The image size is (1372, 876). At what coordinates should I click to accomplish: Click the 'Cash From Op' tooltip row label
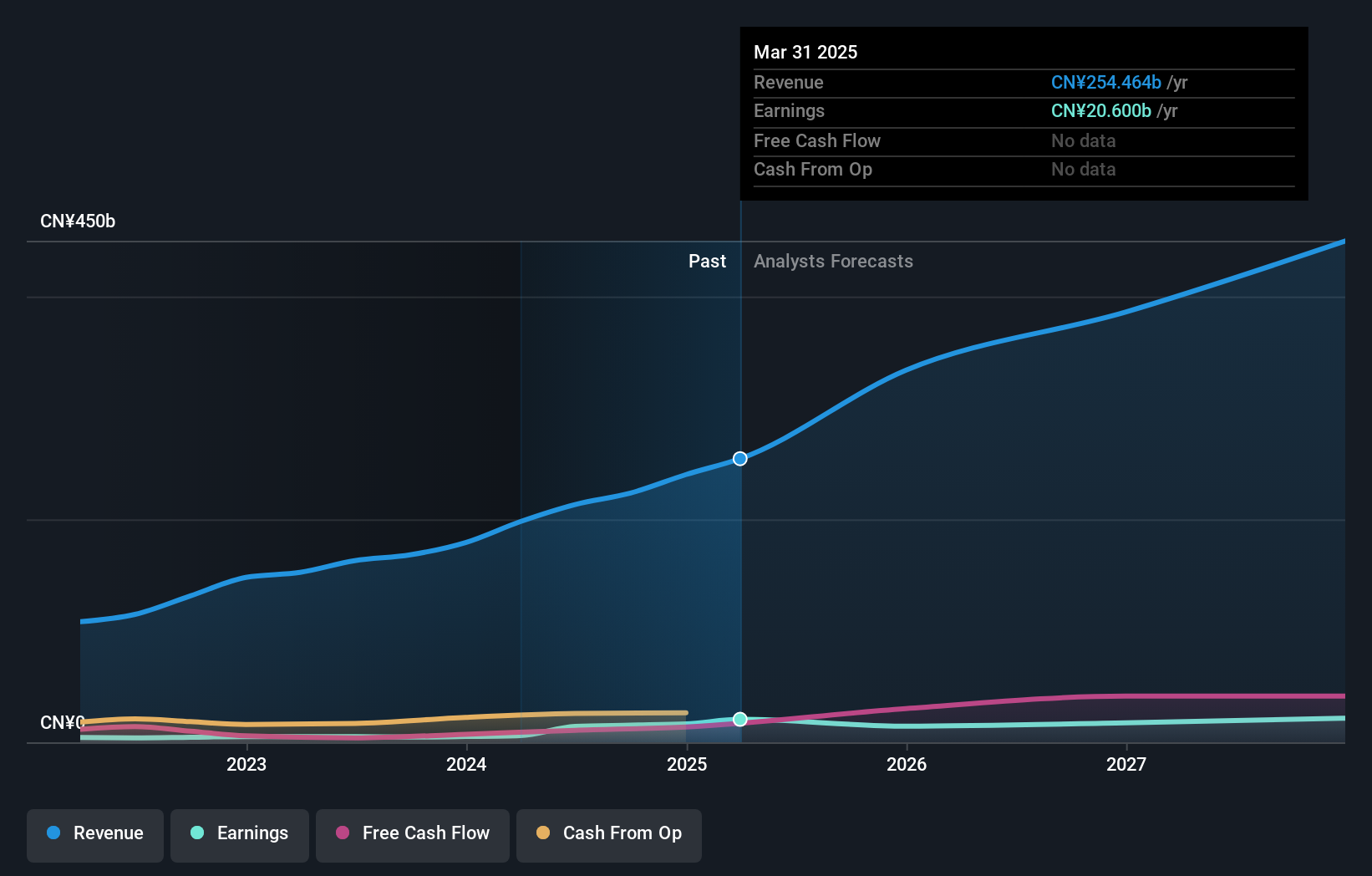coord(813,169)
